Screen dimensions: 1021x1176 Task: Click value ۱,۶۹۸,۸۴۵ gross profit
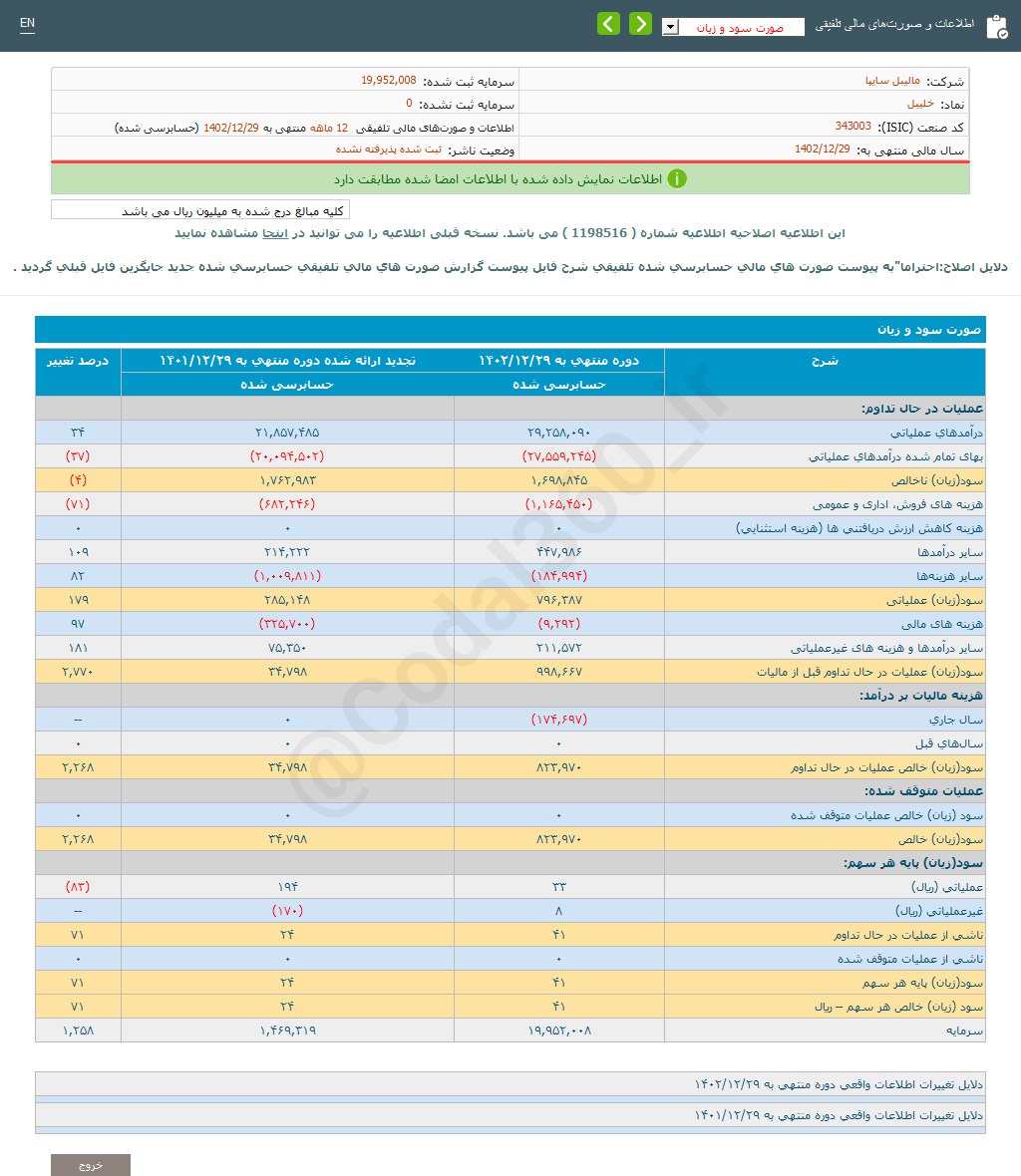pos(559,480)
